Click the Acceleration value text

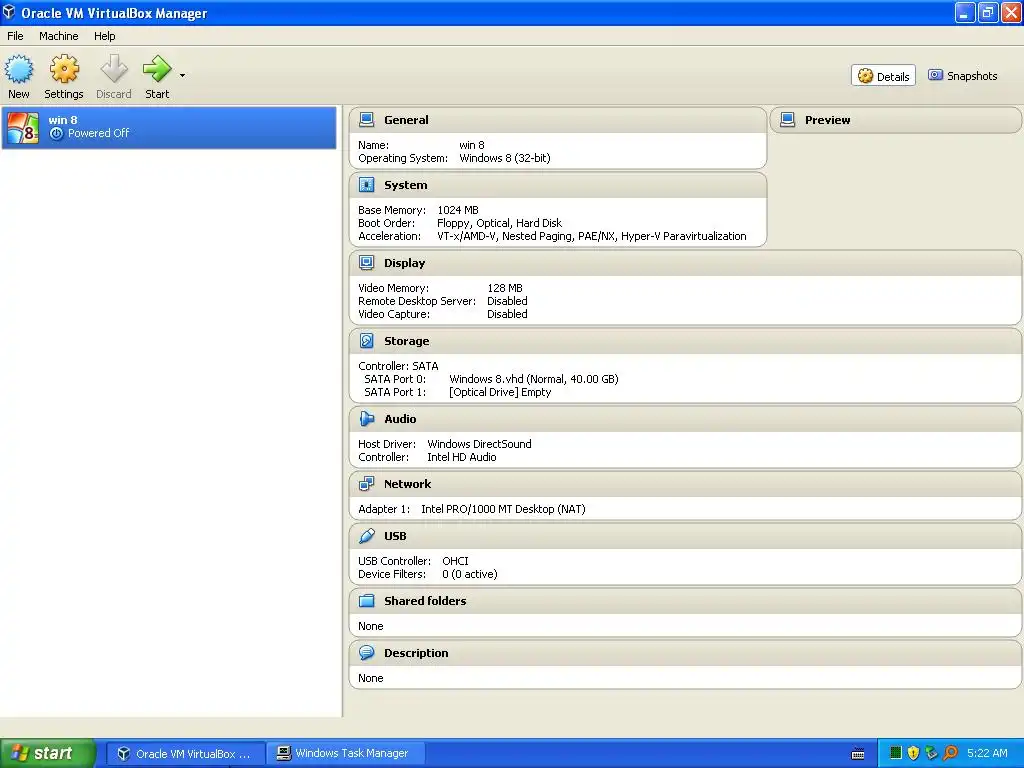point(592,236)
